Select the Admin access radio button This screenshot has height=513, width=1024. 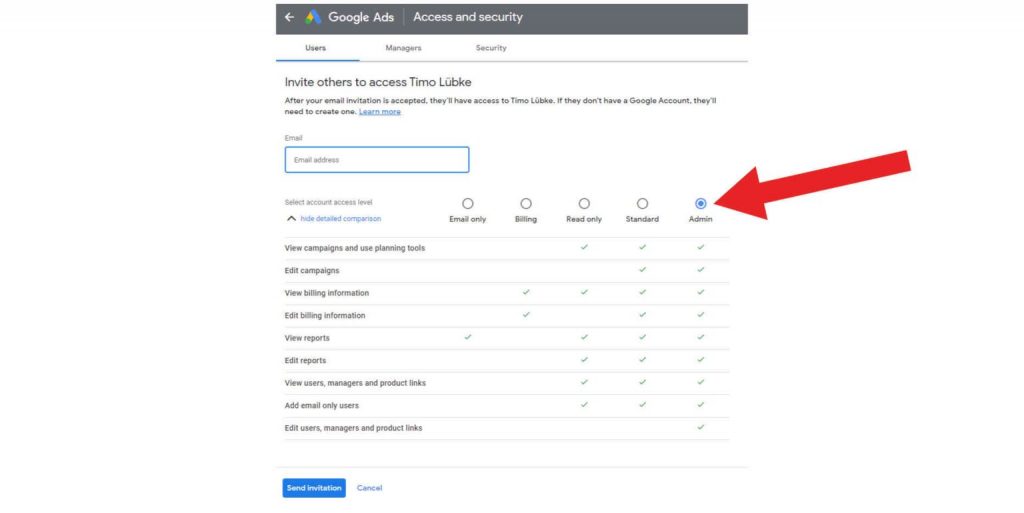tap(700, 204)
